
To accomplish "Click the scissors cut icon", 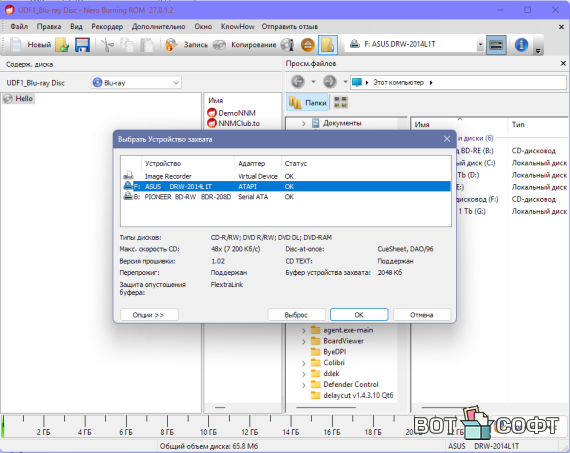I will click(x=107, y=45).
